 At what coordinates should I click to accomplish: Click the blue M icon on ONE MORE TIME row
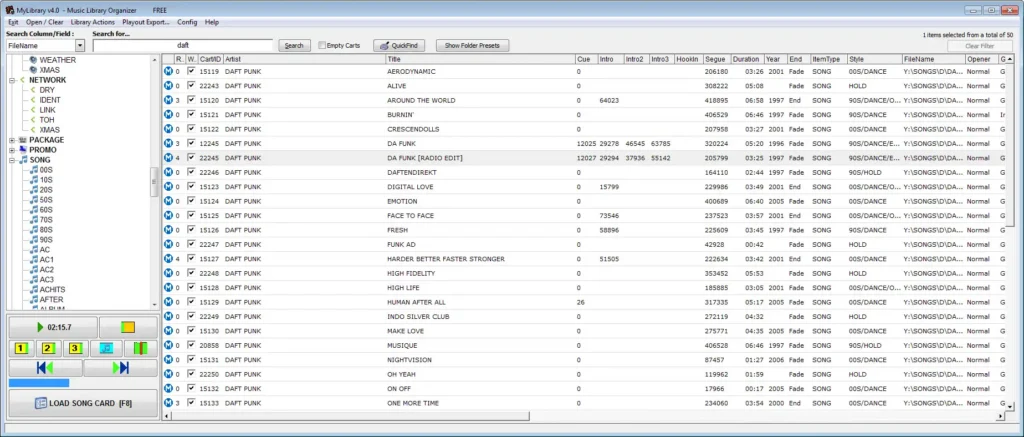coord(168,403)
